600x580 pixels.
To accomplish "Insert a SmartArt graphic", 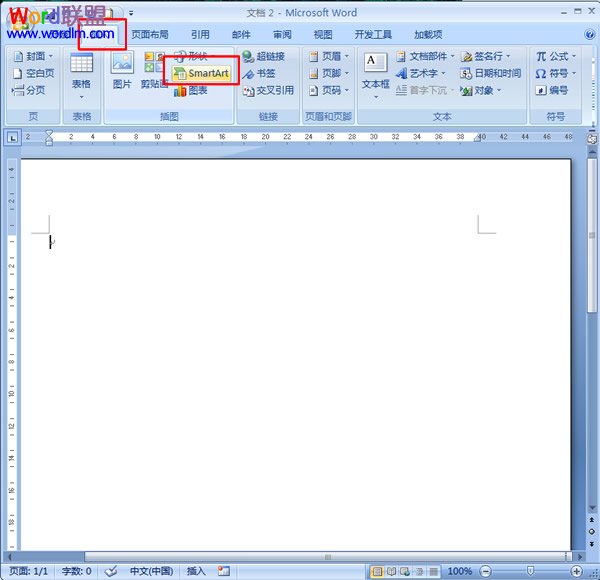I will [201, 73].
